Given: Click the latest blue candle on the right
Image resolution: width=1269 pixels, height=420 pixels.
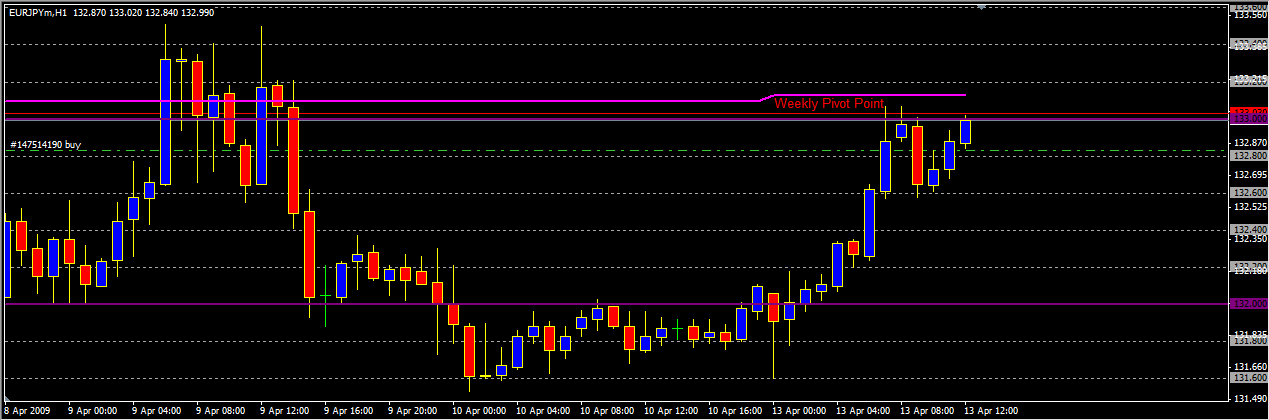Looking at the screenshot, I should coord(966,131).
